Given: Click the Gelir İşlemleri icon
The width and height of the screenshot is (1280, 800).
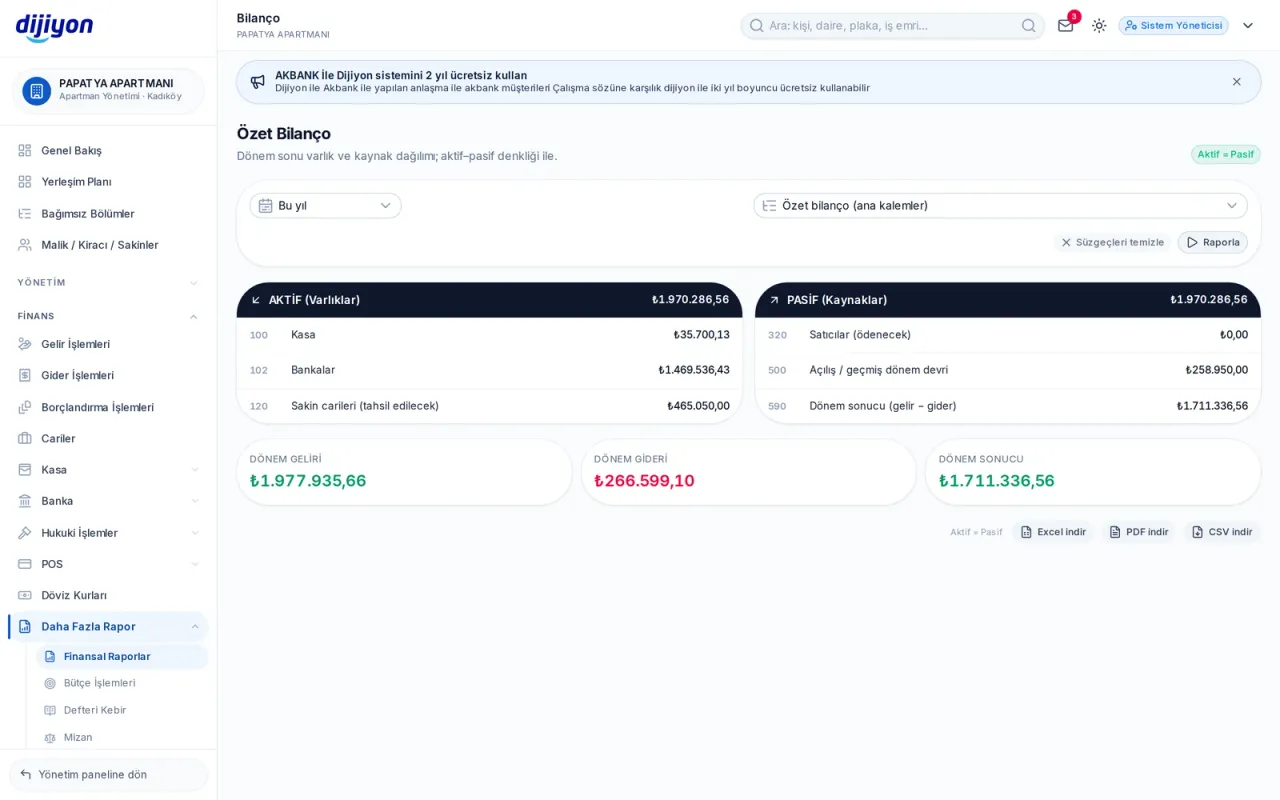Looking at the screenshot, I should (x=25, y=344).
